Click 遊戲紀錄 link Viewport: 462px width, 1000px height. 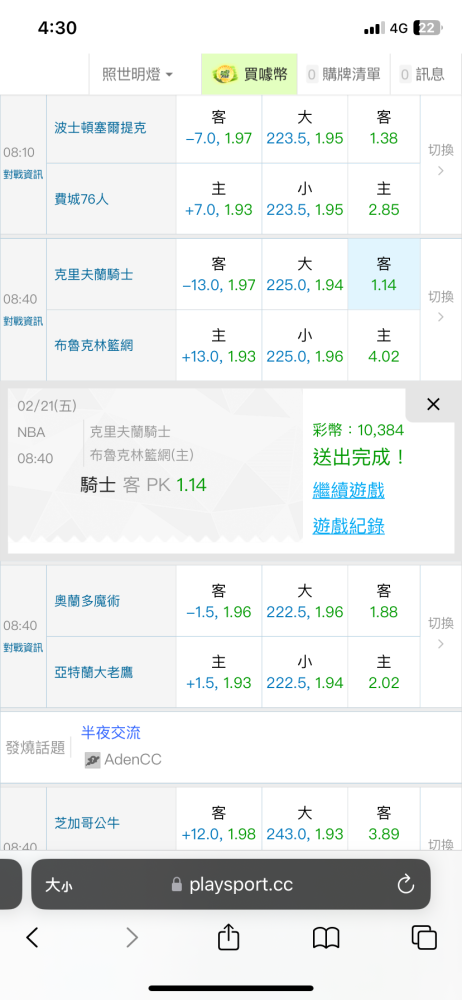coord(348,526)
